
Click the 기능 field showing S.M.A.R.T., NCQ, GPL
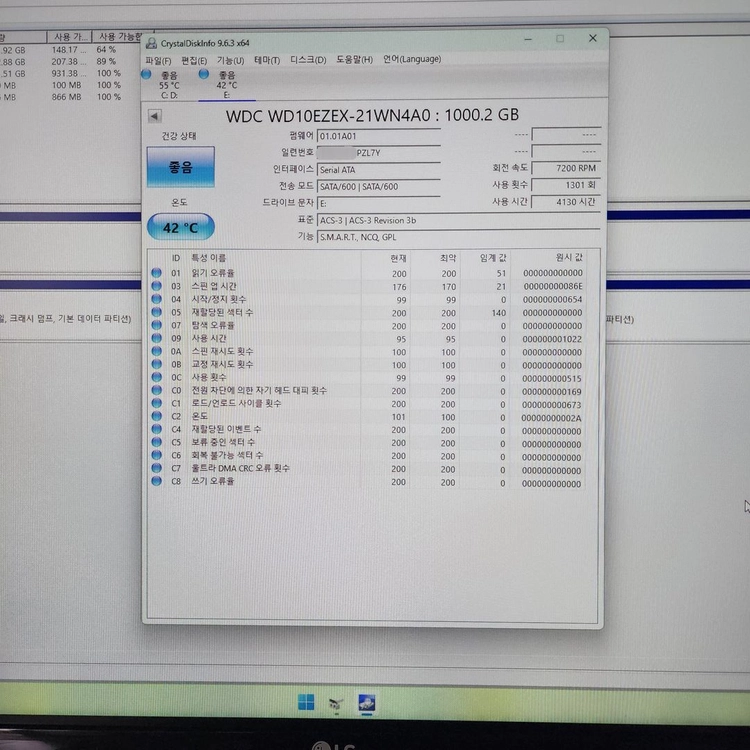(459, 237)
